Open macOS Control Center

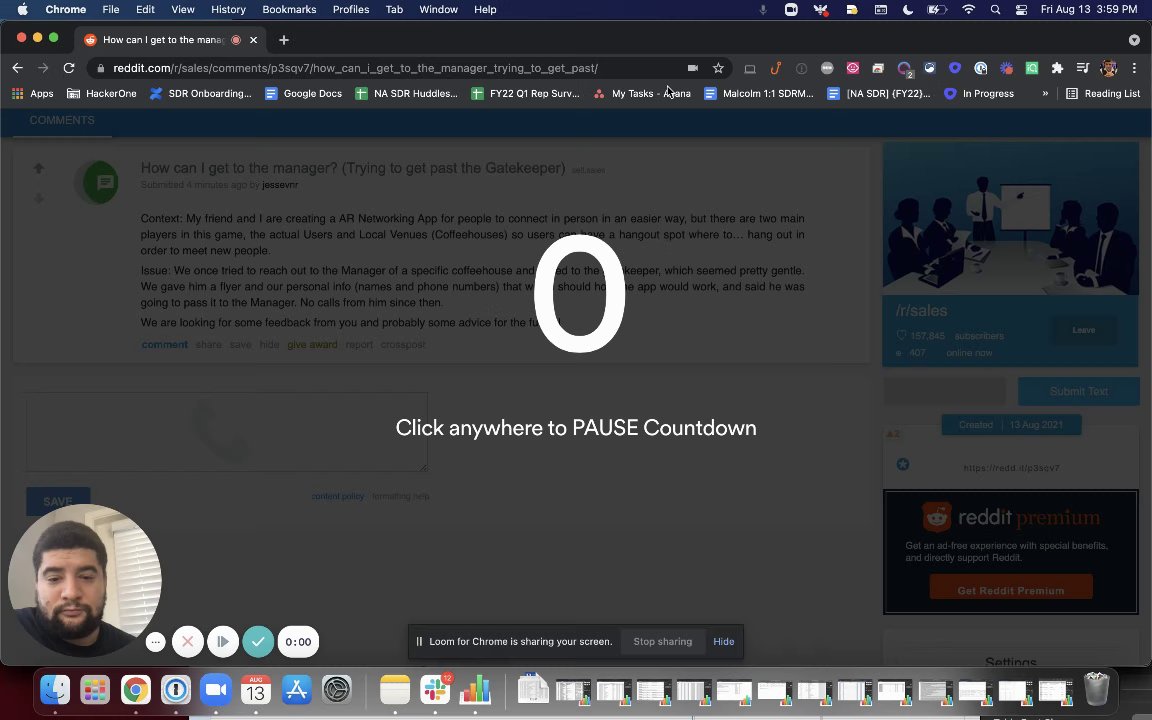[1021, 10]
